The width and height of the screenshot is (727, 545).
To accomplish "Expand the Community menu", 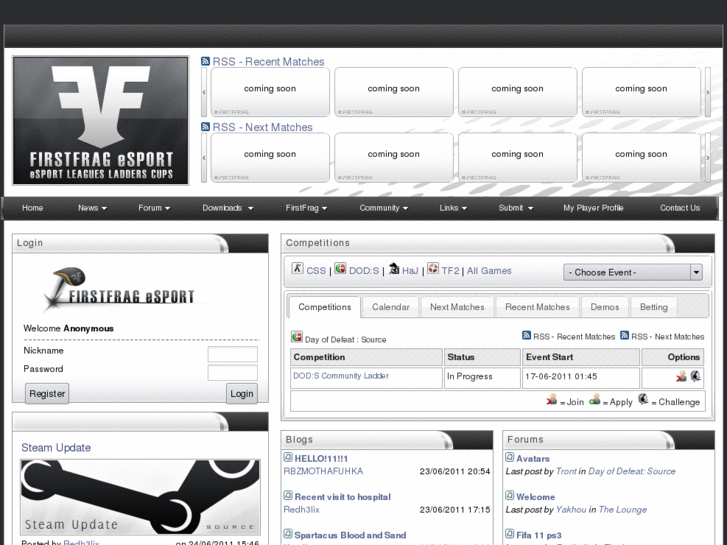I will point(383,208).
